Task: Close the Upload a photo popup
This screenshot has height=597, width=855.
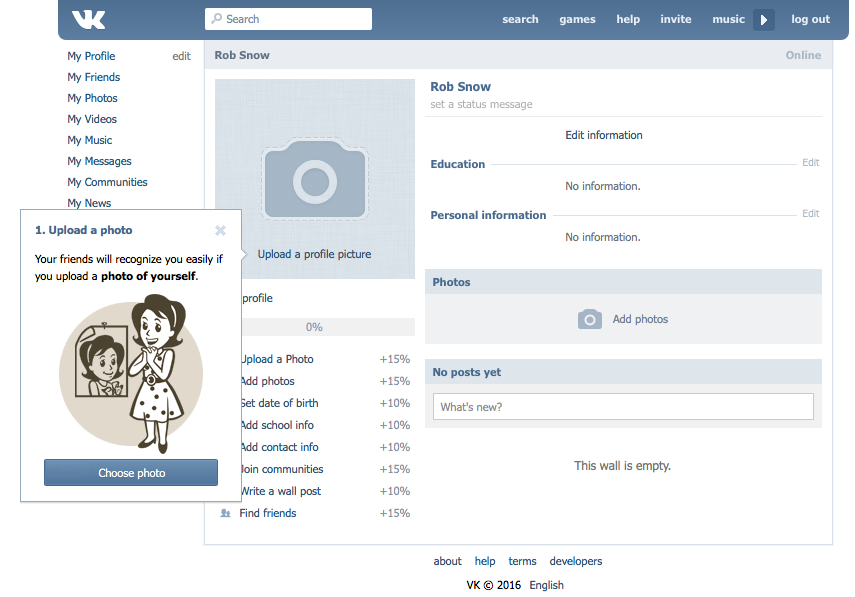Action: coord(220,231)
